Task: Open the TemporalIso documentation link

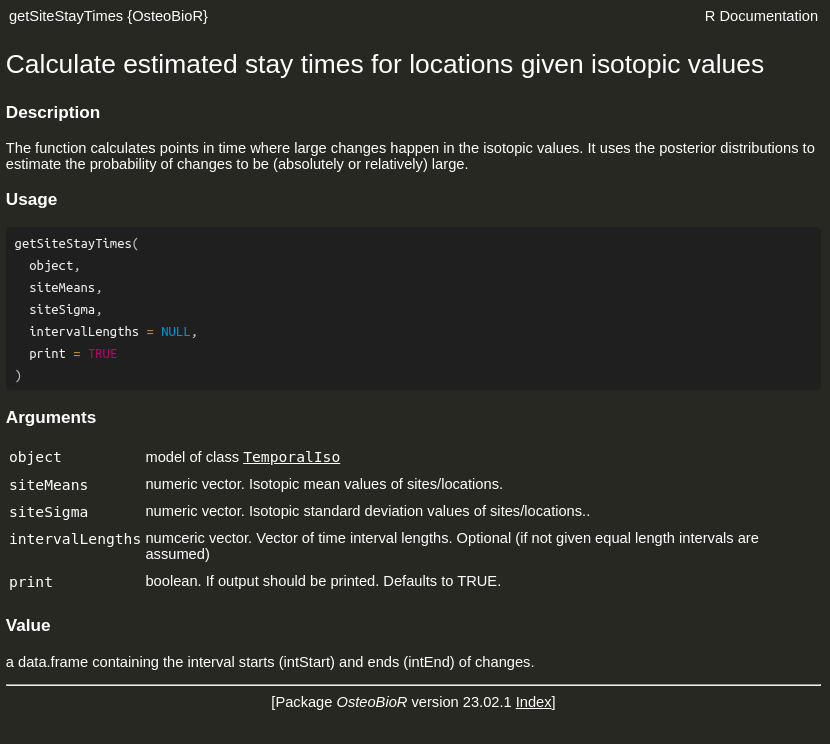Action: [x=291, y=457]
